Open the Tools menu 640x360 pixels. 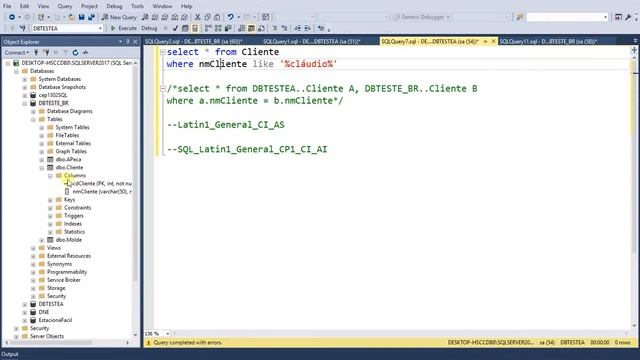tap(138, 6)
